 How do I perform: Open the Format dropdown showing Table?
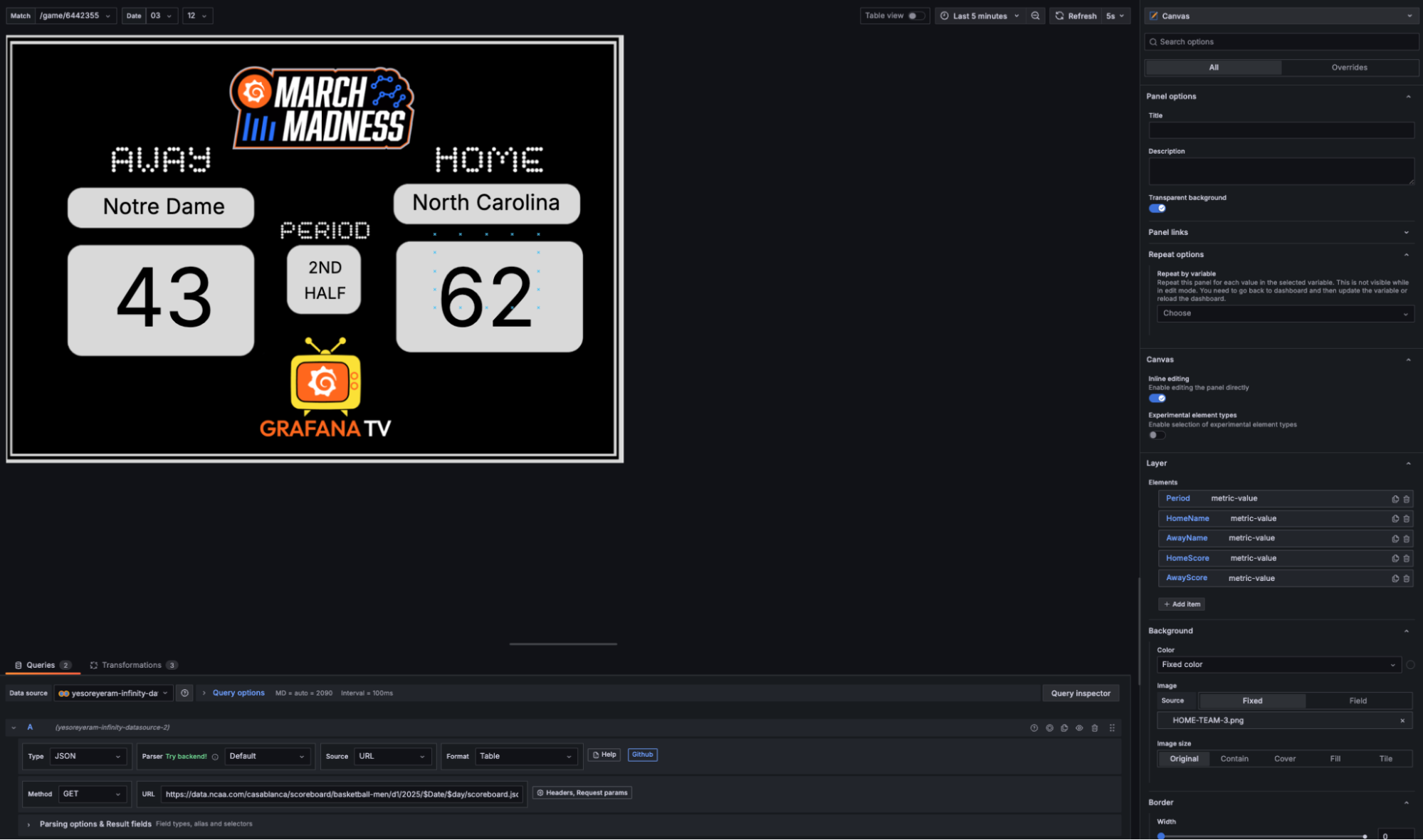pyautogui.click(x=525, y=755)
